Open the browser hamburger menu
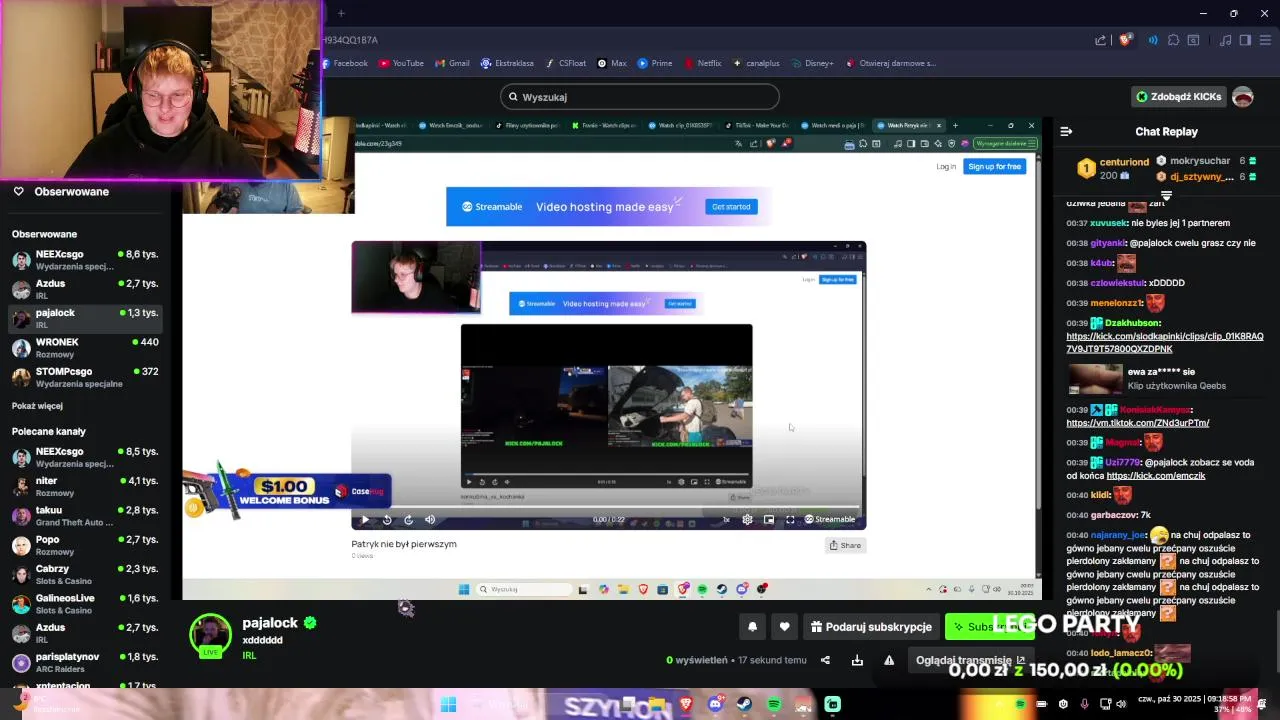1280x720 pixels. 1264,40
